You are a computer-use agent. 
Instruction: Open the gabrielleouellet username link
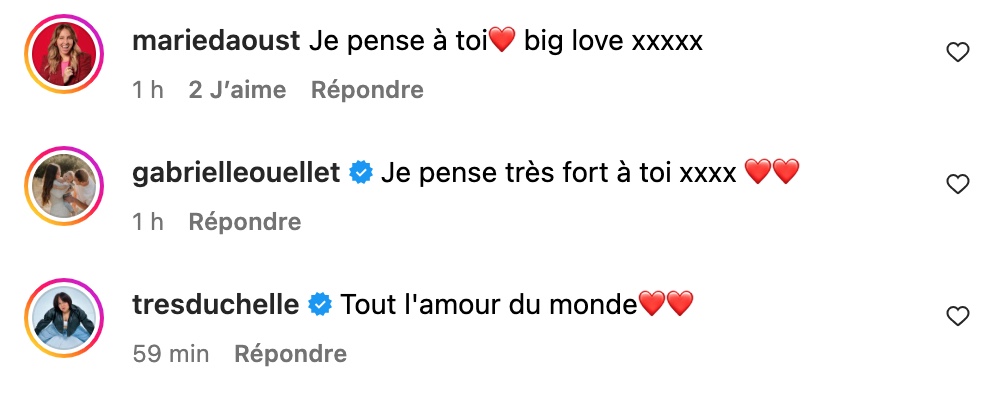click(236, 173)
